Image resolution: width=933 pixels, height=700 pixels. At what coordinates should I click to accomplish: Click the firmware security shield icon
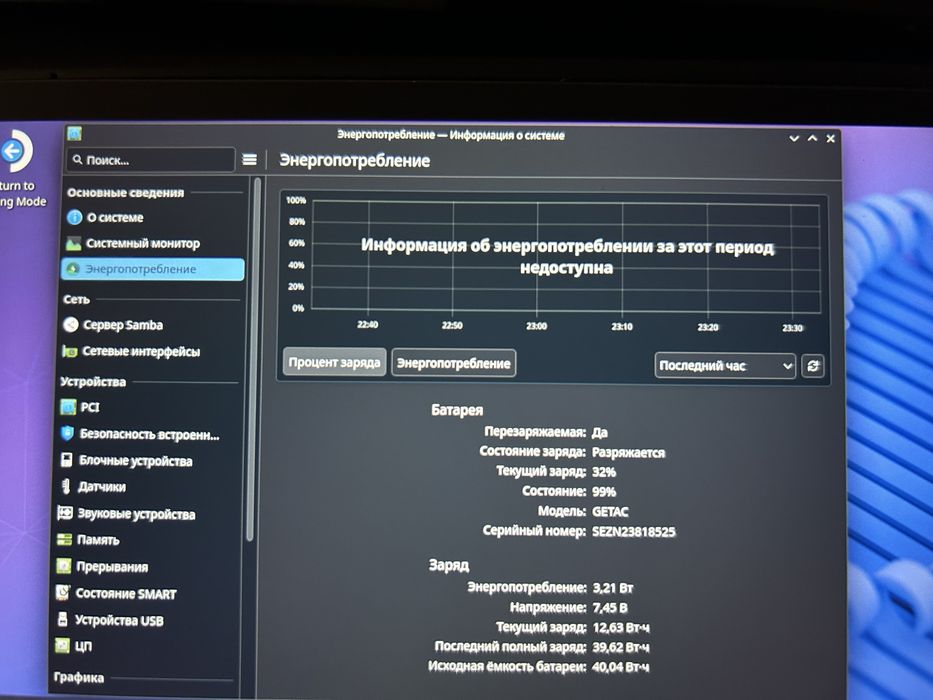point(67,433)
